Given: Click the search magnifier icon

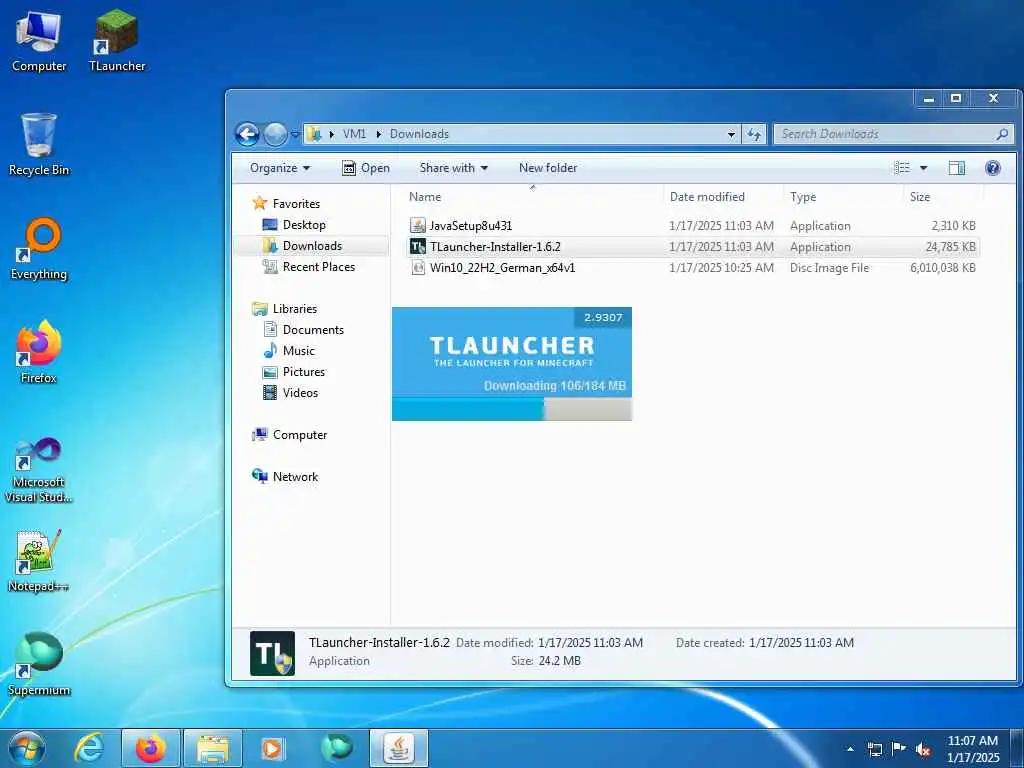Looking at the screenshot, I should click(x=1002, y=134).
